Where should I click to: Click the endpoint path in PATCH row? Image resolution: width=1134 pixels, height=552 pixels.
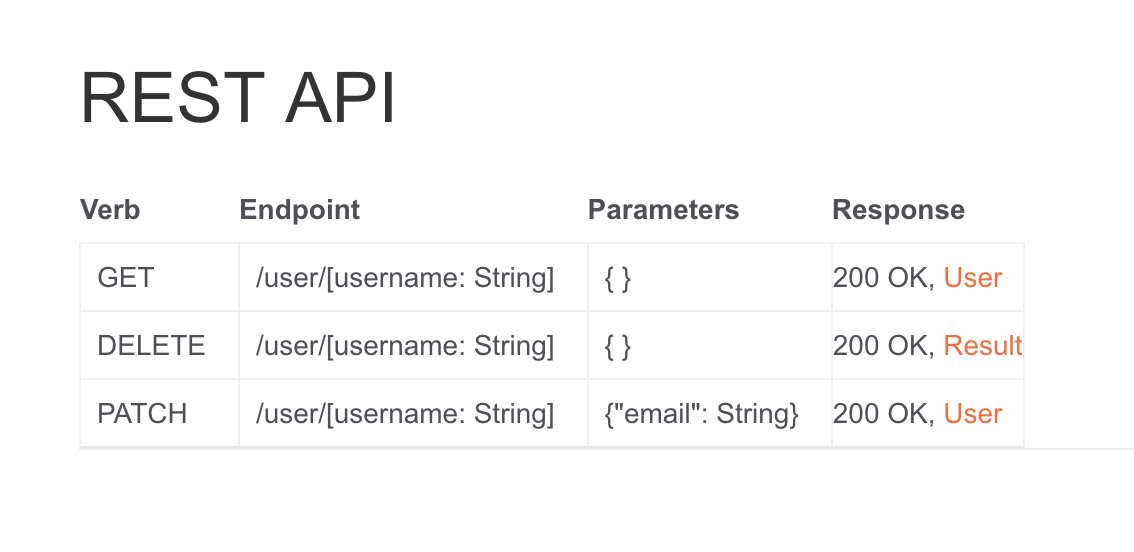(x=405, y=413)
